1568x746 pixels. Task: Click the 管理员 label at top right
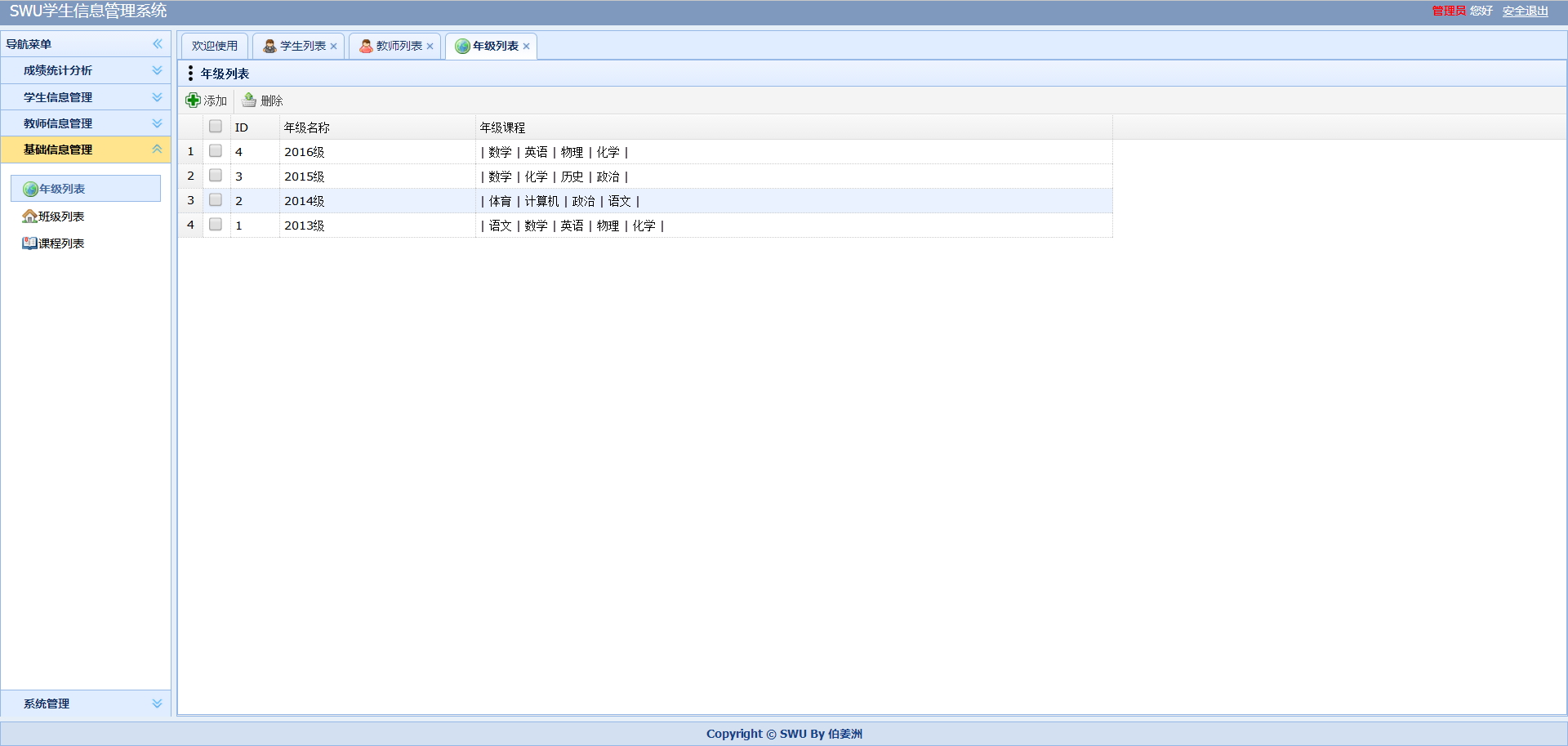(1450, 11)
